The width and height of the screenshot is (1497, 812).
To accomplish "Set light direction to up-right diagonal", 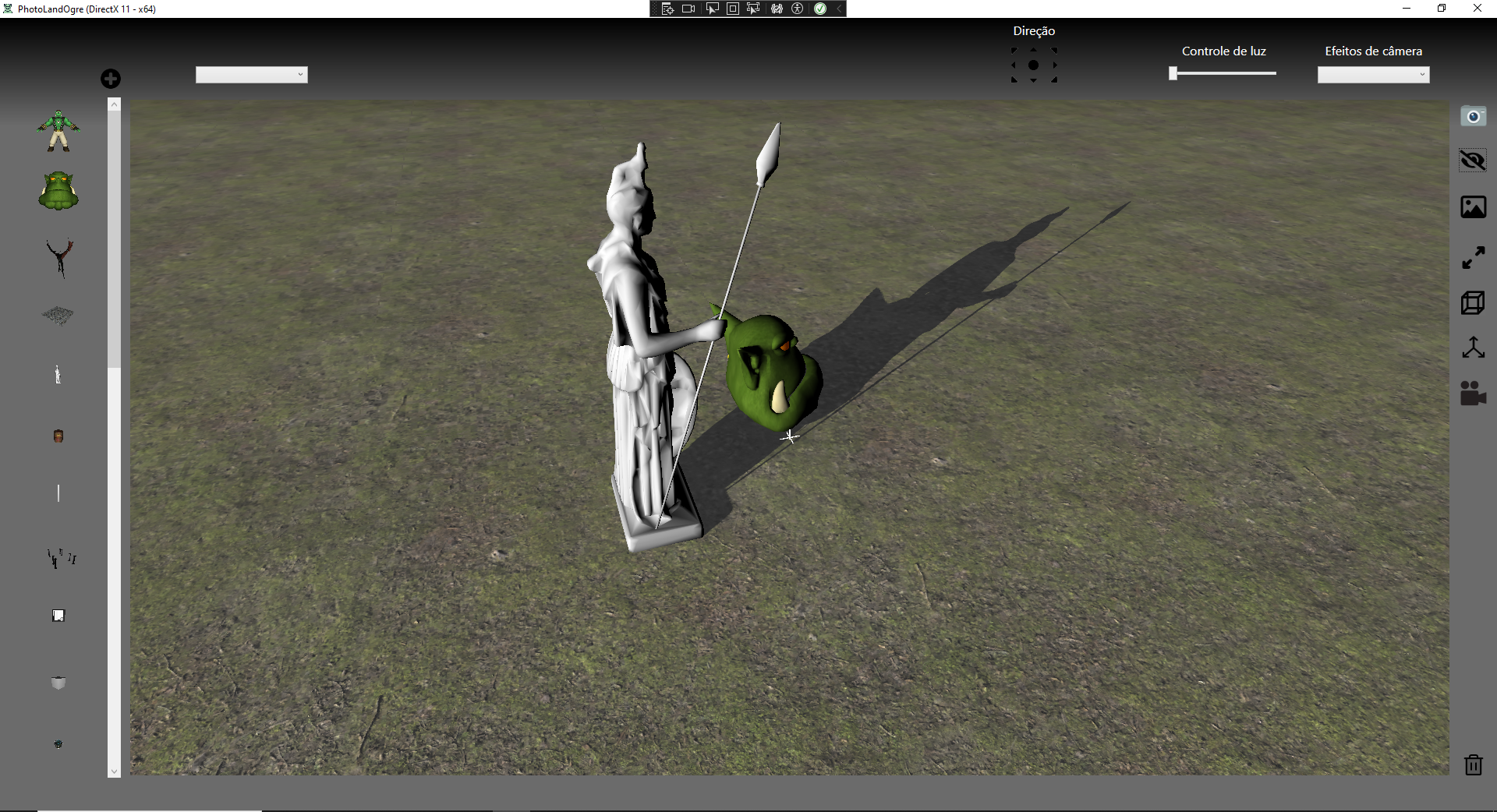I will click(1054, 51).
